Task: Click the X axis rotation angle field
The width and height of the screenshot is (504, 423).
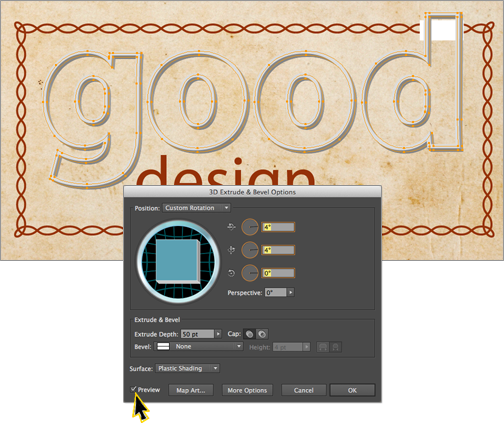Action: (x=278, y=227)
